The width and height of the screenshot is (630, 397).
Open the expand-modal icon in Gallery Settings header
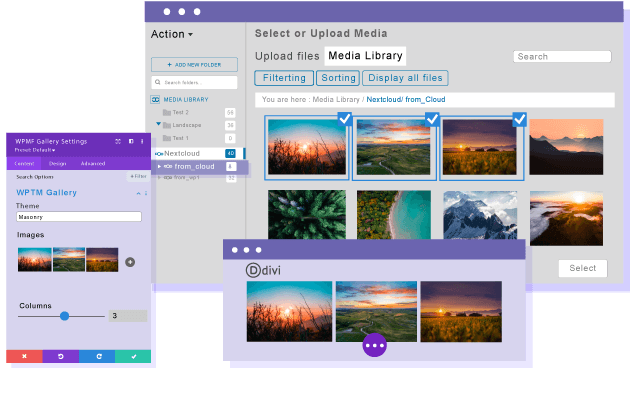[x=118, y=141]
